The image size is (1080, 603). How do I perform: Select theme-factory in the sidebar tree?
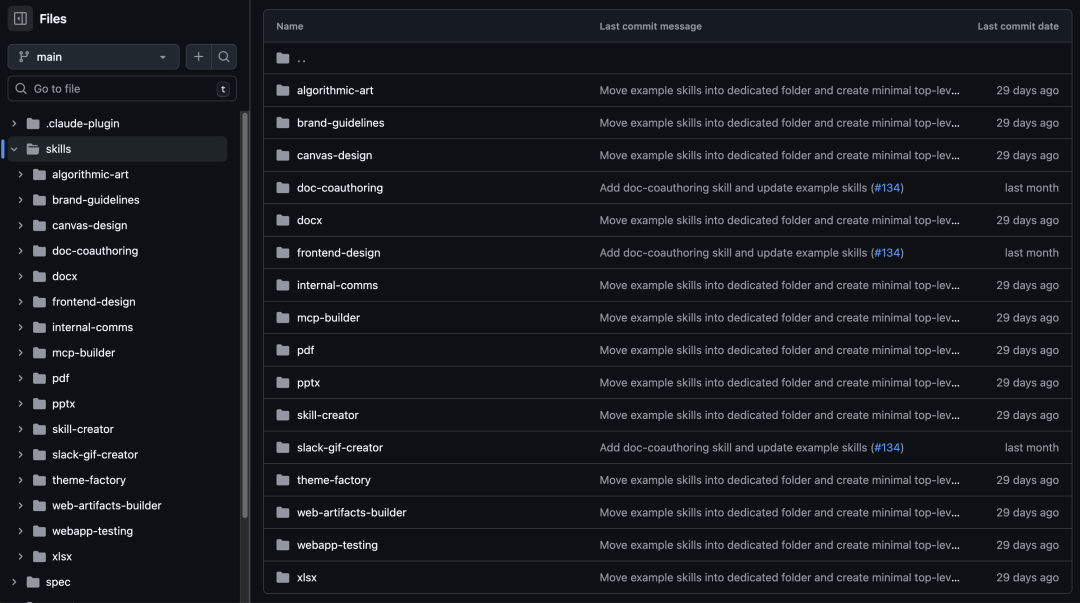[x=89, y=480]
